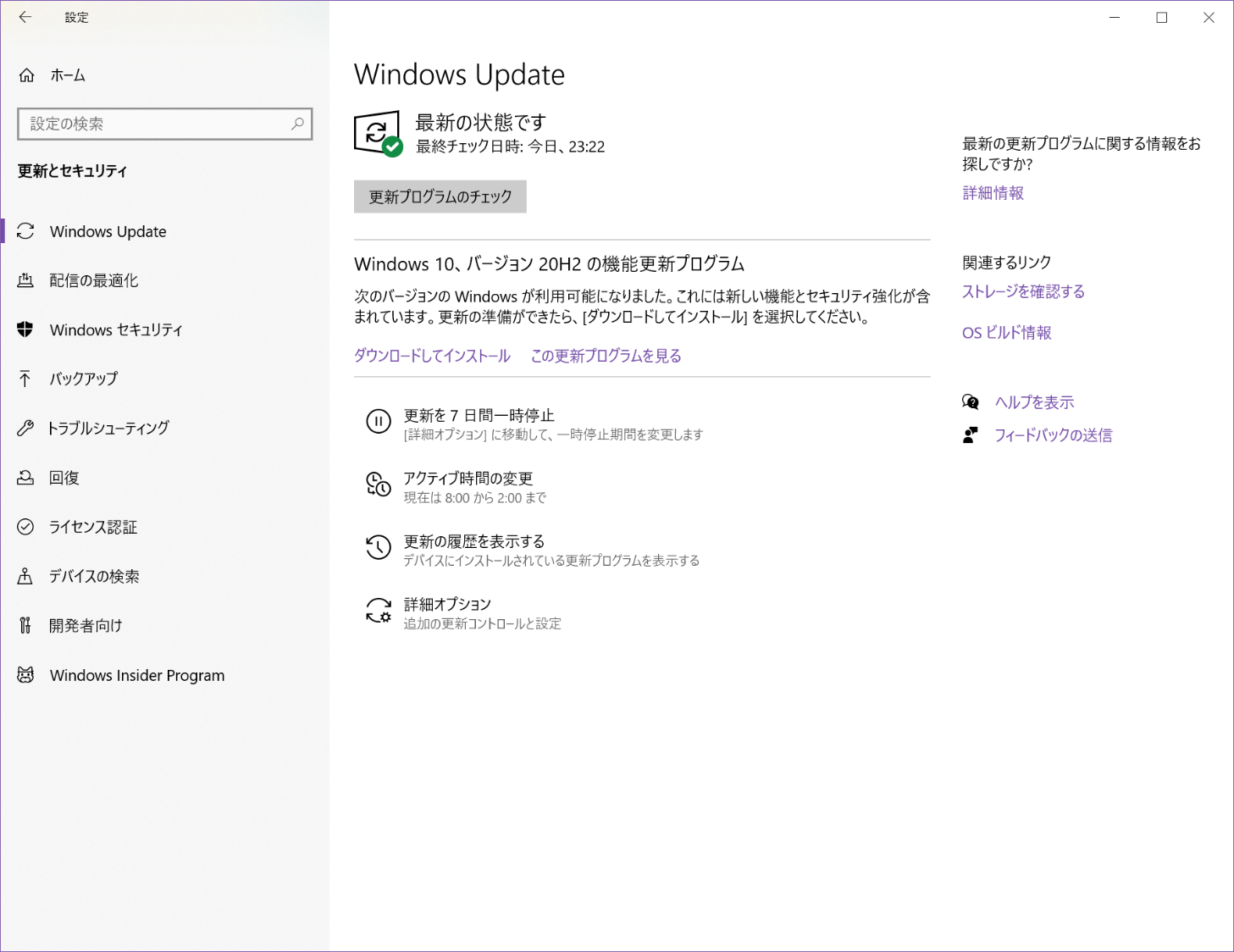Click the gear-sync icon for 詳細オプション
Screen dimensions: 1234x952
tap(378, 611)
